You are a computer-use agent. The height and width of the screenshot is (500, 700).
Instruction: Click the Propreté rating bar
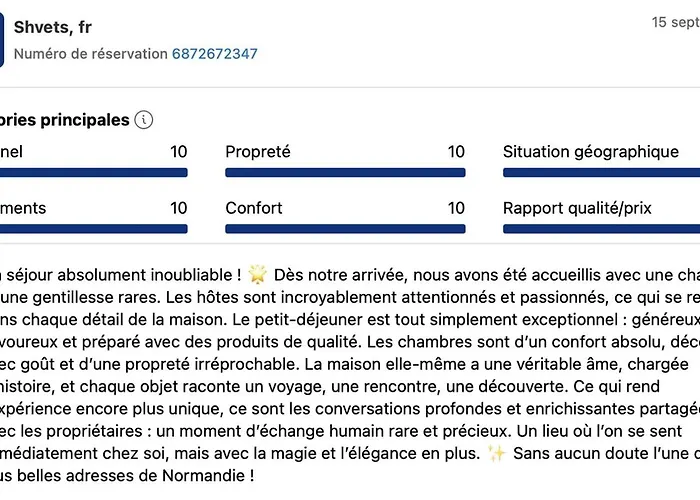[345, 172]
